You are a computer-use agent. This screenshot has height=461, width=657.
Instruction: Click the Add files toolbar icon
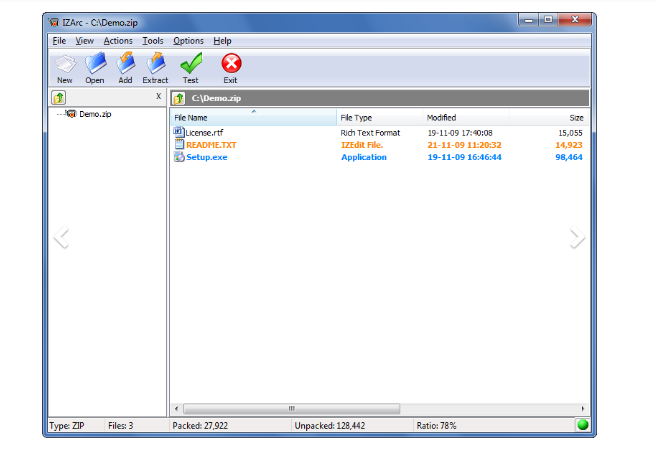tap(125, 64)
